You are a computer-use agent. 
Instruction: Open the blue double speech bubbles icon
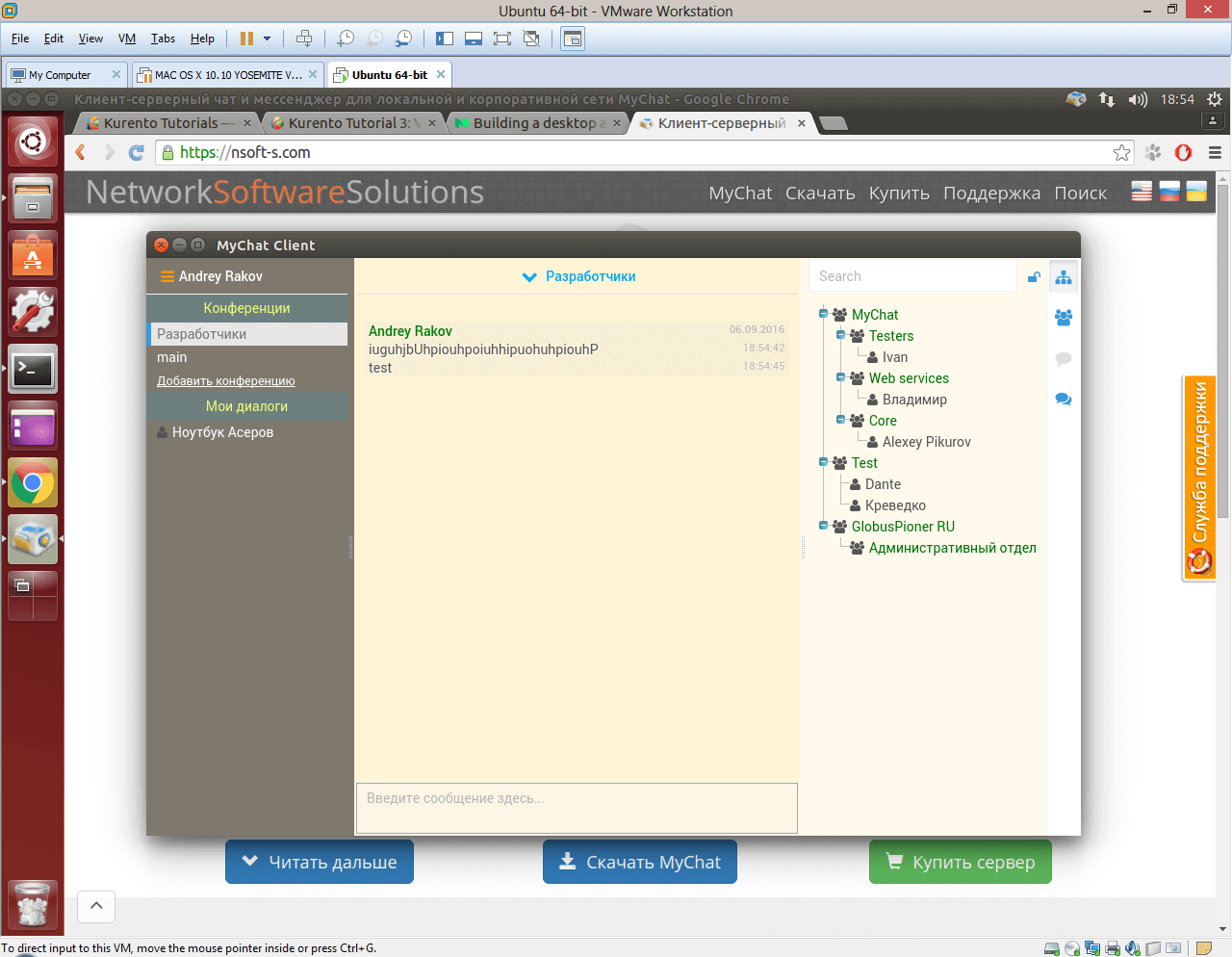pyautogui.click(x=1064, y=399)
